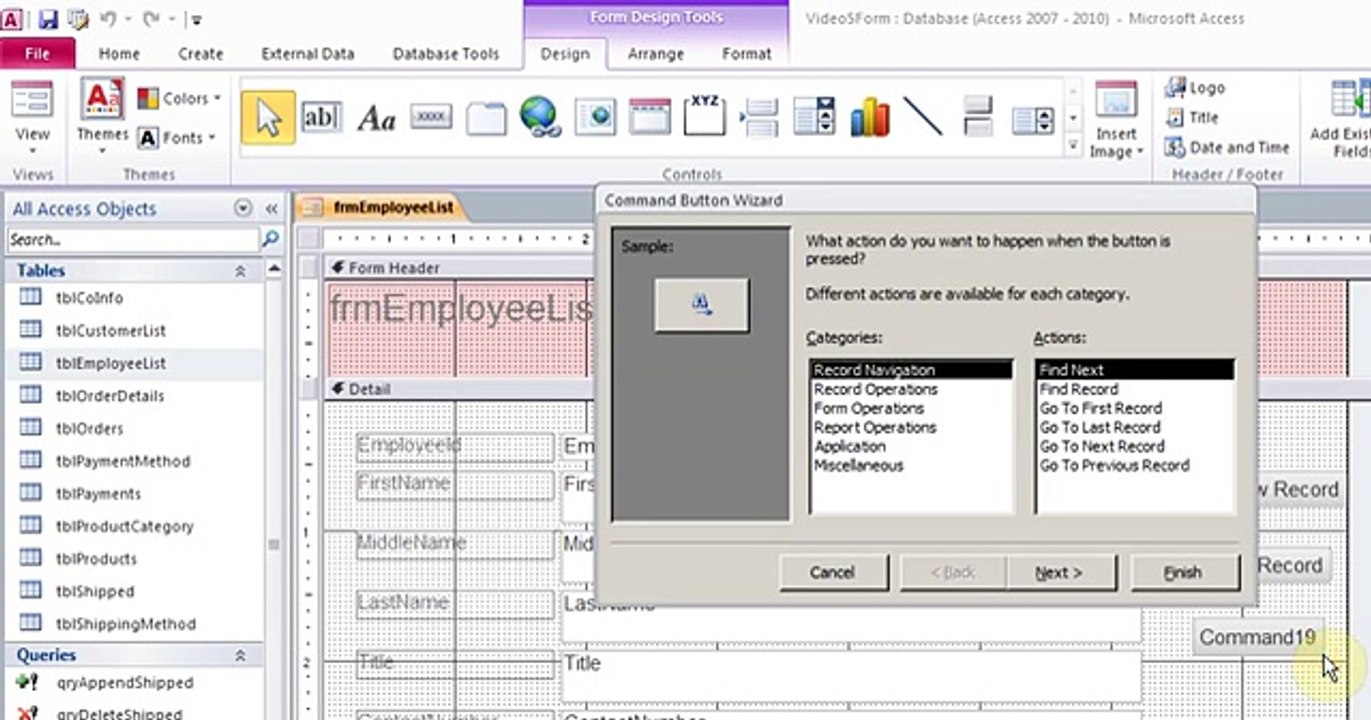Pick the Text Box control tool

[321, 117]
